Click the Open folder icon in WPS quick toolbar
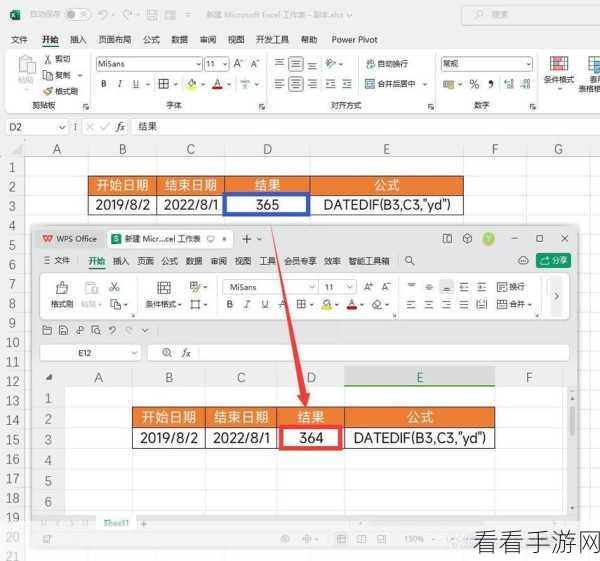This screenshot has width=600, height=561. coord(47,330)
